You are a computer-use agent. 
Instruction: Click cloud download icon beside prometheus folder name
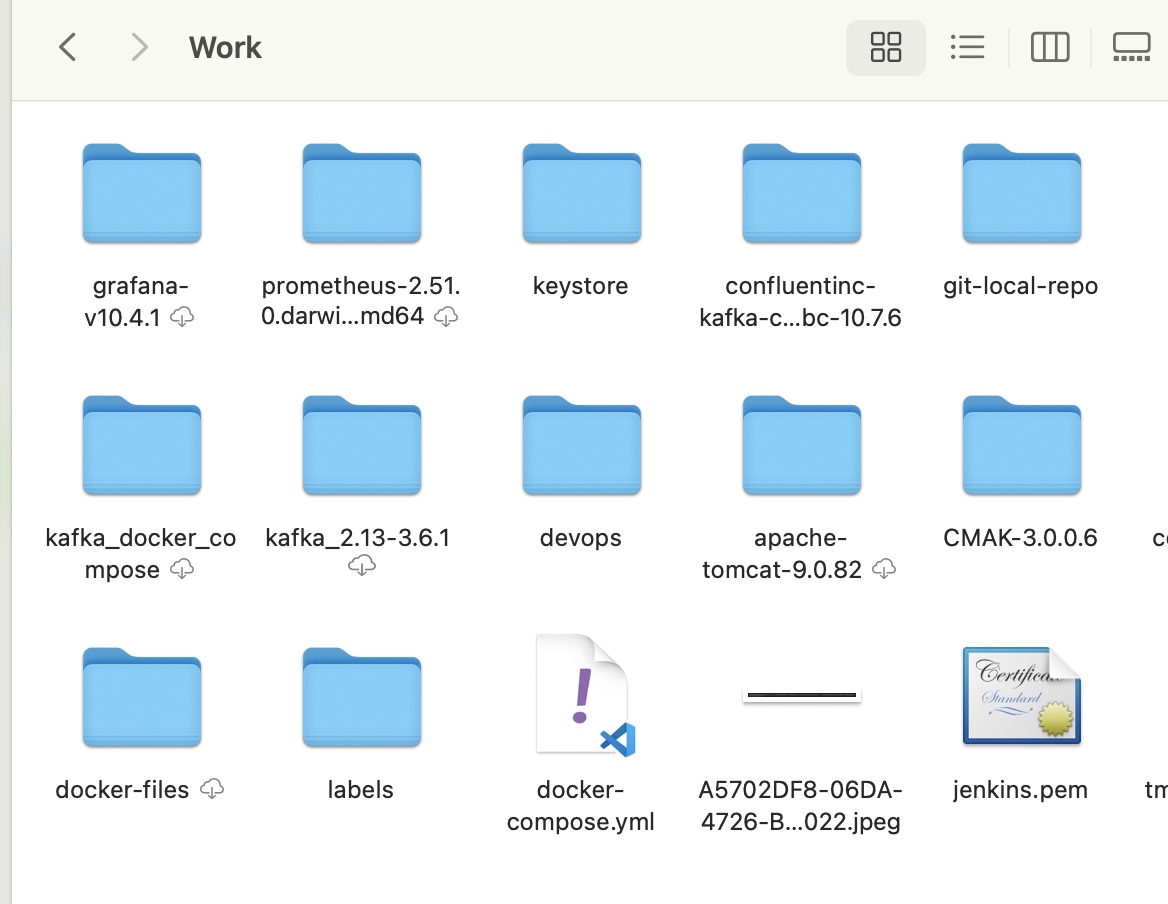(445, 317)
